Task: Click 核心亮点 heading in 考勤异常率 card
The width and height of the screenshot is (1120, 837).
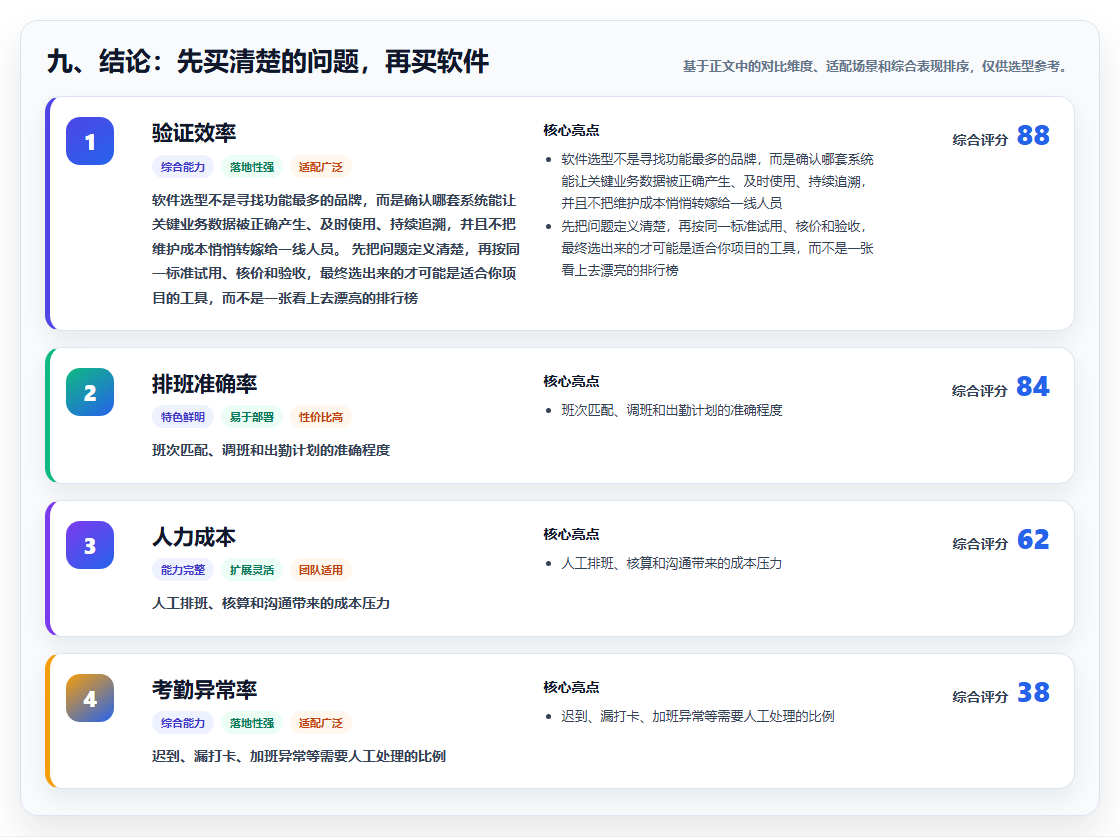Action: (571, 687)
